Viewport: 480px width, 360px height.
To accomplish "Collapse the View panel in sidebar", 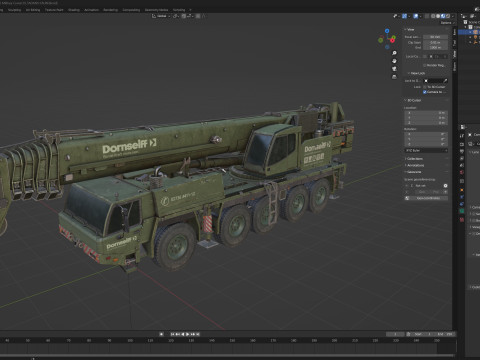I will (x=410, y=30).
